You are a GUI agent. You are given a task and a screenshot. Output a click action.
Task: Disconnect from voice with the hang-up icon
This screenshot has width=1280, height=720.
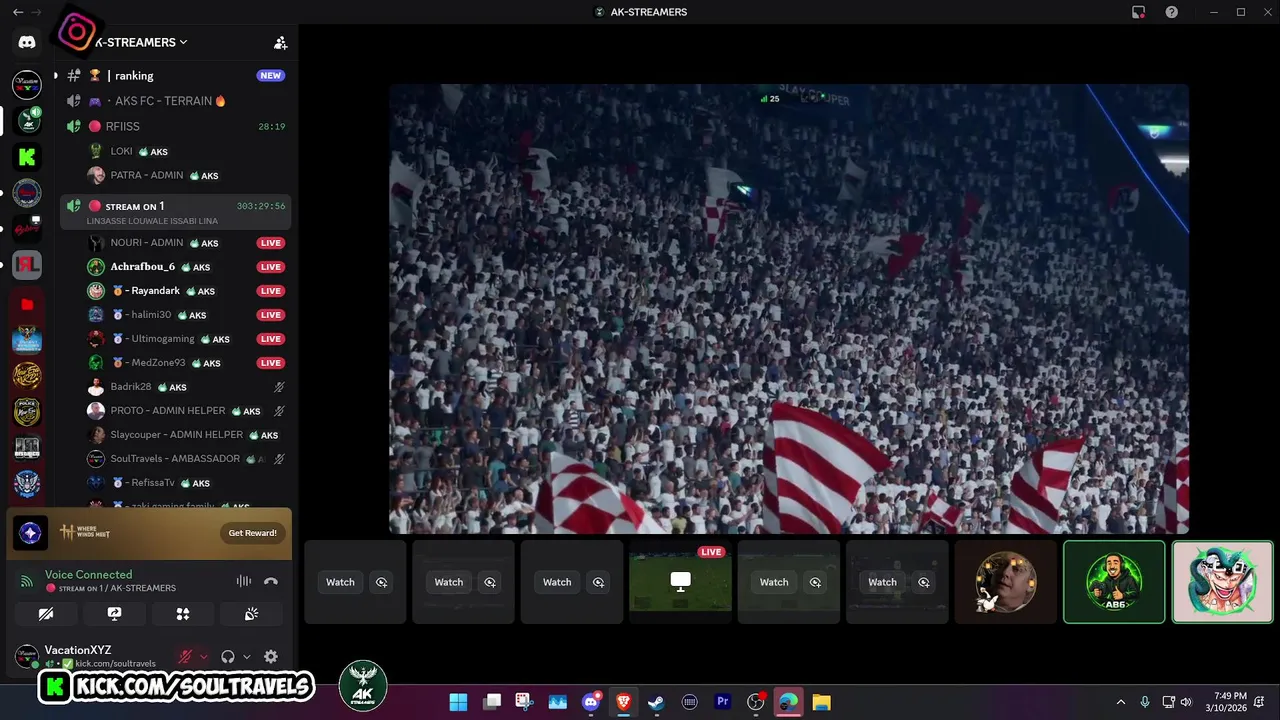click(270, 581)
